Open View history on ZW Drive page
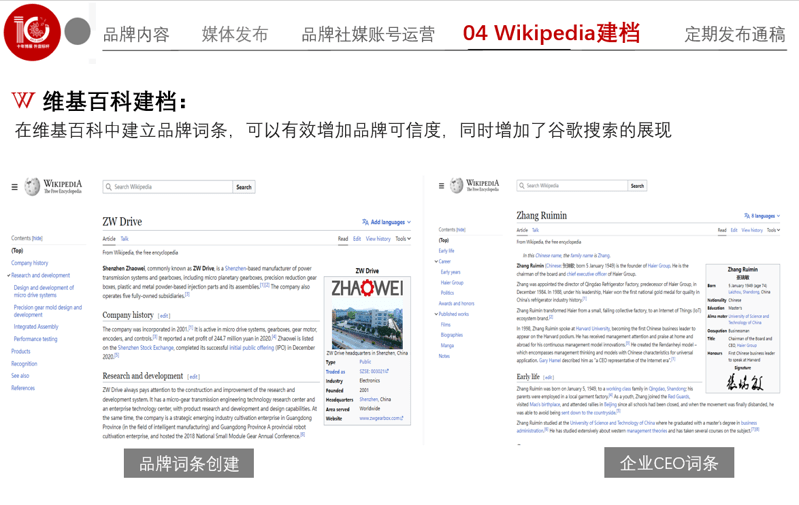 tap(378, 239)
